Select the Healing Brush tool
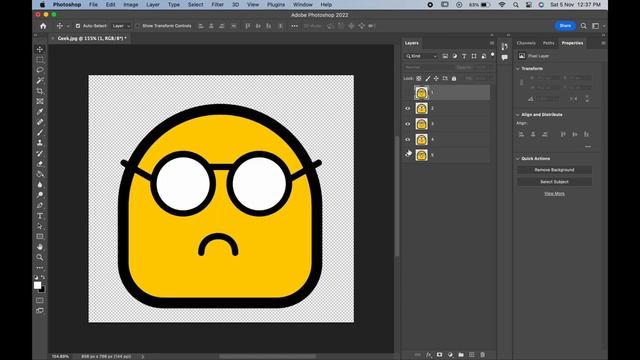 click(40, 122)
